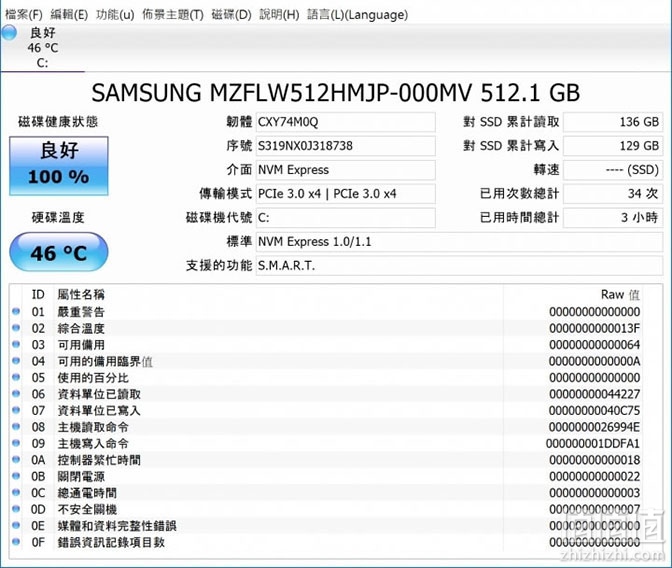This screenshot has height=568, width=672.
Task: Click the Raw 值 column header
Action: pos(620,295)
